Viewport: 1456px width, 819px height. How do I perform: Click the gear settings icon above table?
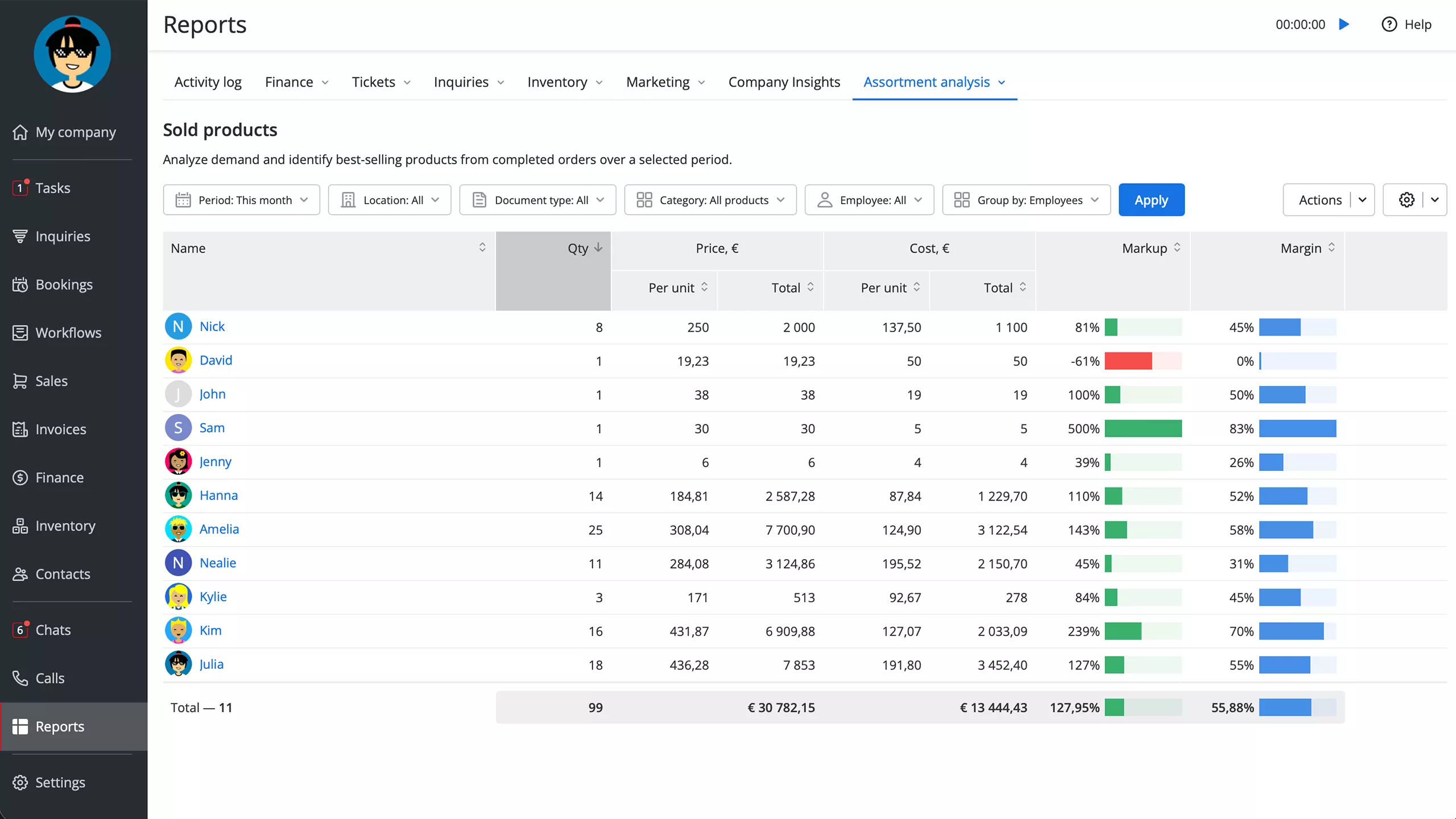point(1407,200)
